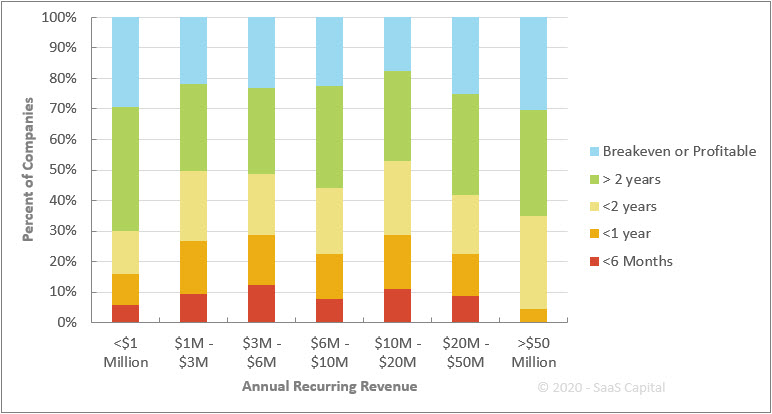Click the '$10M - $20M' axis category label

tap(397, 352)
